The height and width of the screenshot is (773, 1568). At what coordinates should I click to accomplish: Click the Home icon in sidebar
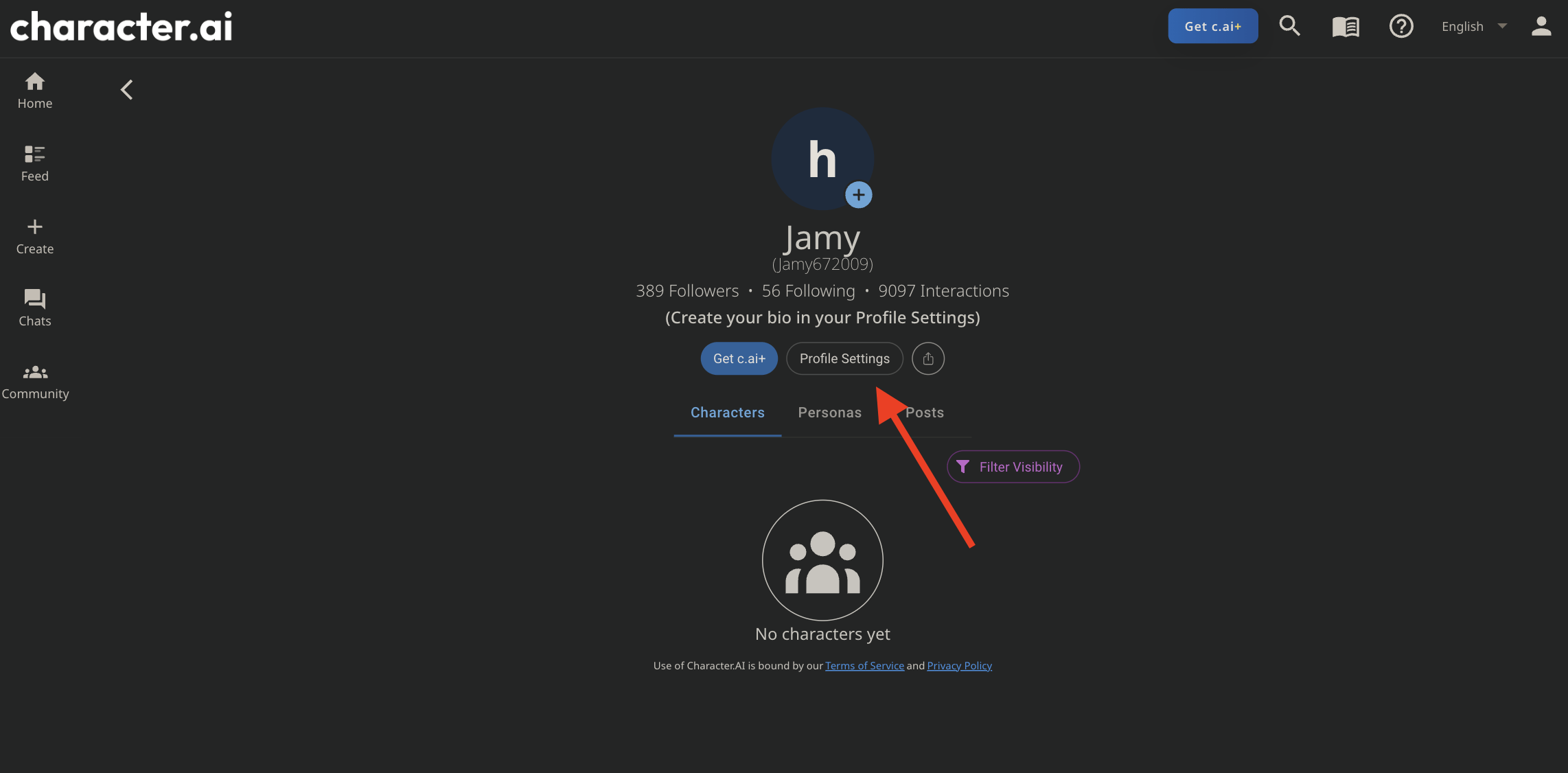pos(35,82)
